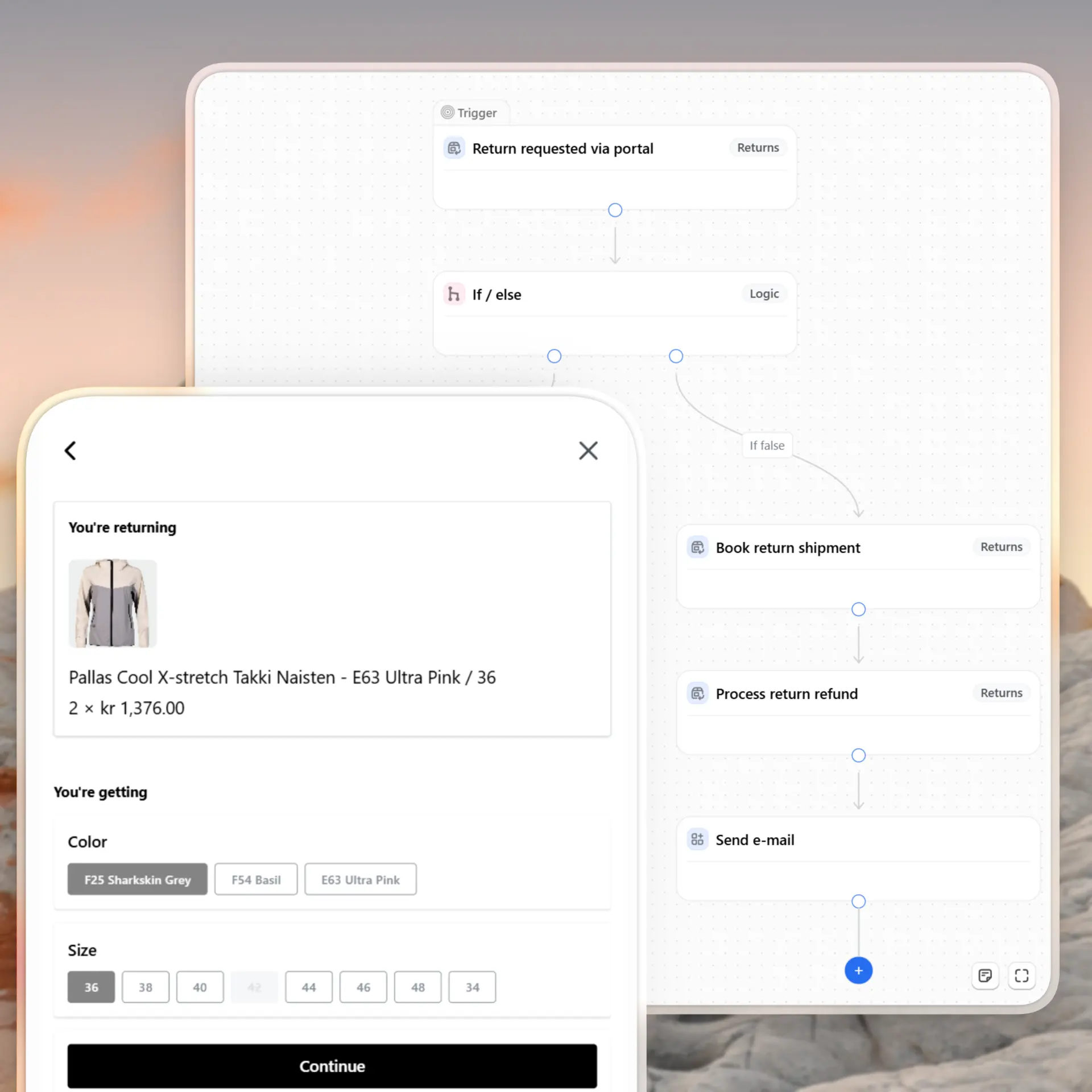Click the Return requested via portal trigger icon
This screenshot has height=1092, width=1092.
coord(454,148)
